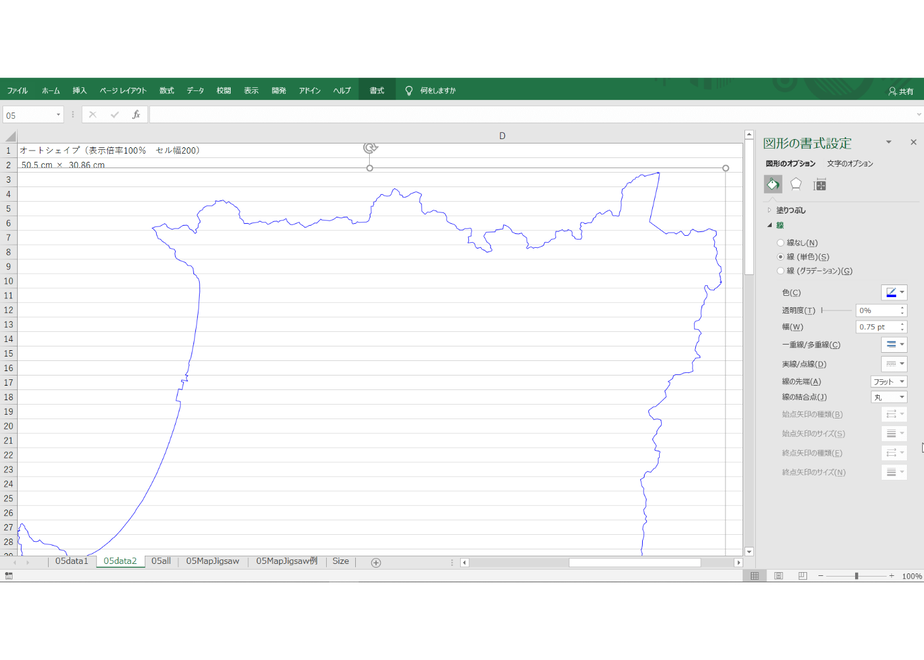The width and height of the screenshot is (924, 660).
Task: Click the Select All corner triangle
Action: pyautogui.click(x=10, y=136)
